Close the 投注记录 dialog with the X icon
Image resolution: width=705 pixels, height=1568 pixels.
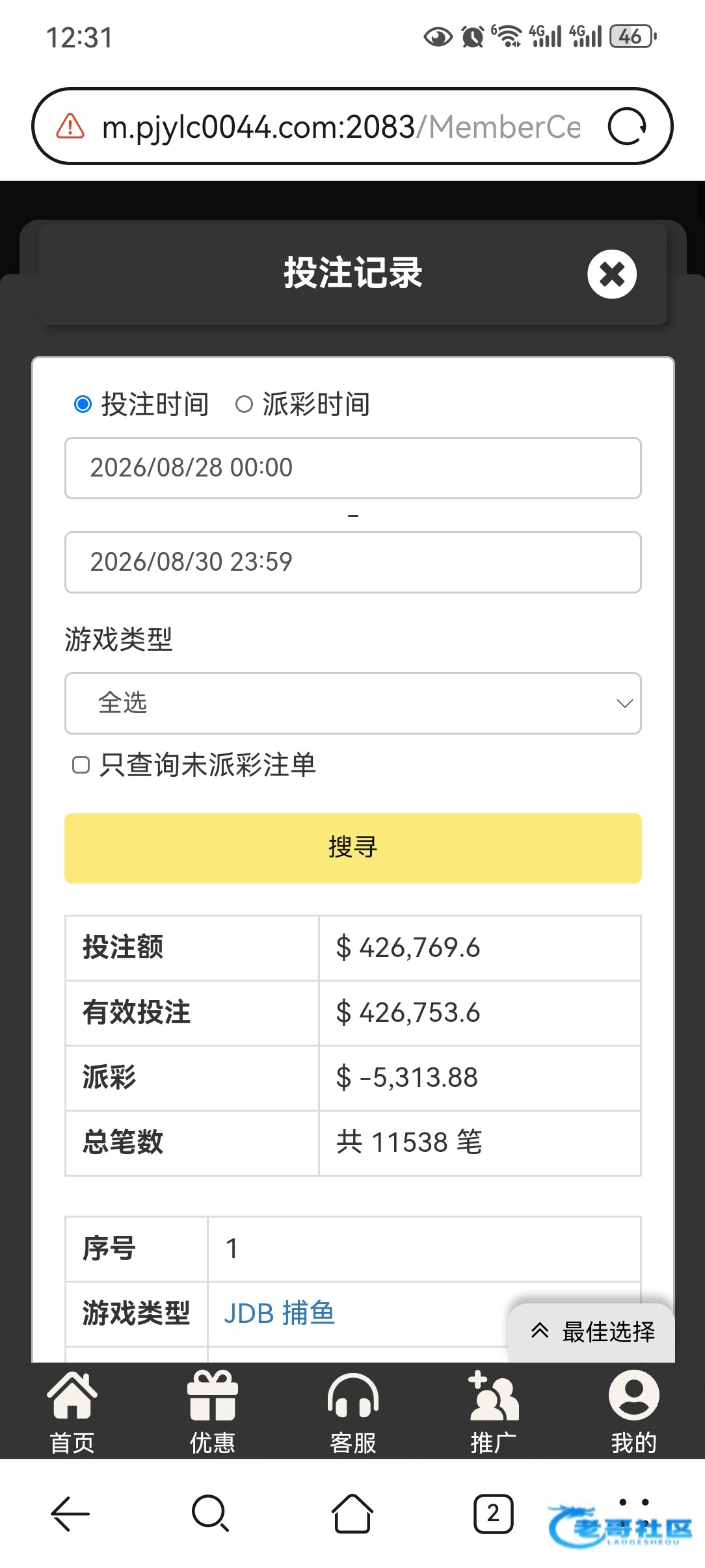[611, 274]
